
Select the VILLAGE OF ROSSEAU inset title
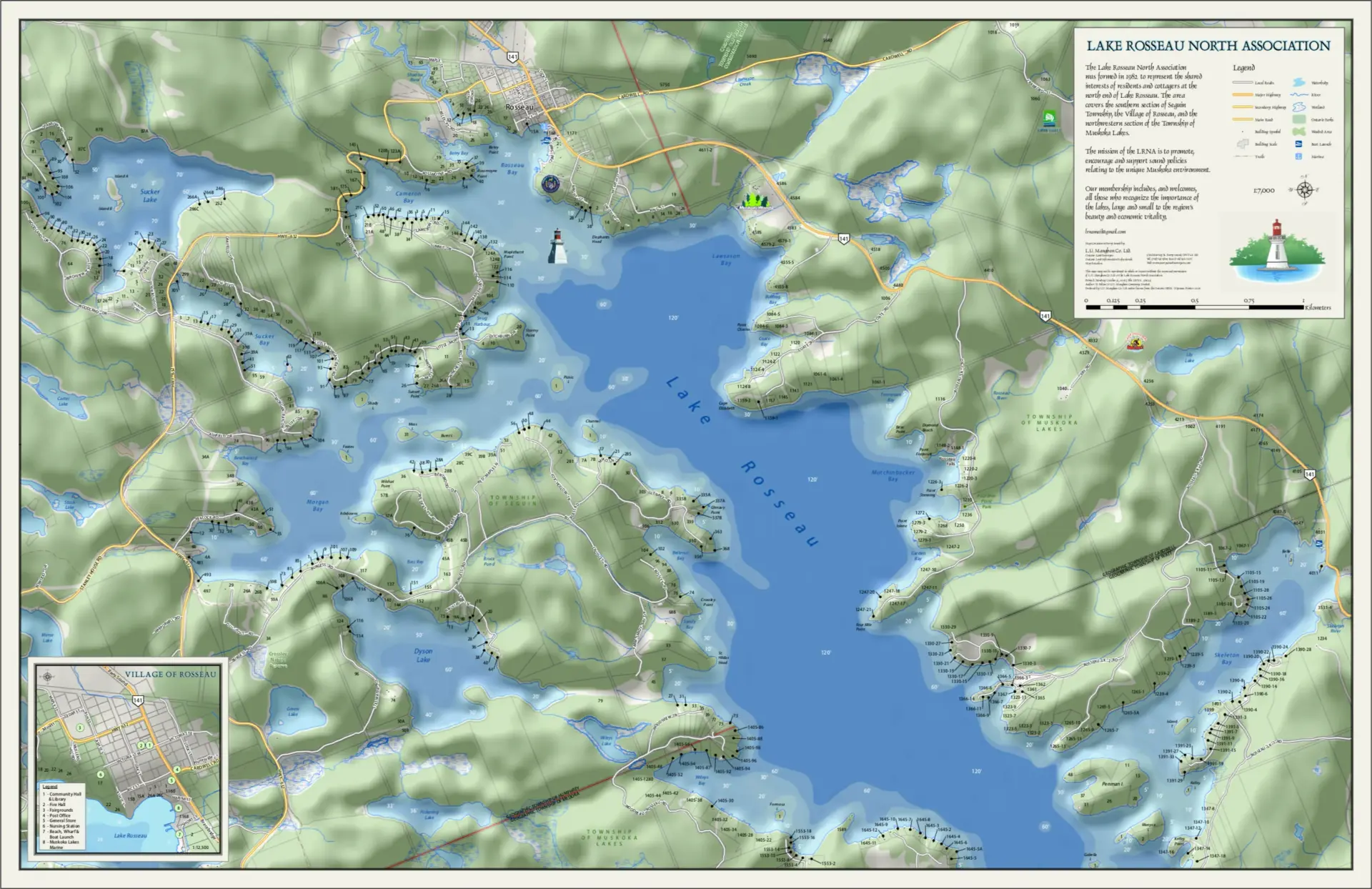pyautogui.click(x=171, y=674)
